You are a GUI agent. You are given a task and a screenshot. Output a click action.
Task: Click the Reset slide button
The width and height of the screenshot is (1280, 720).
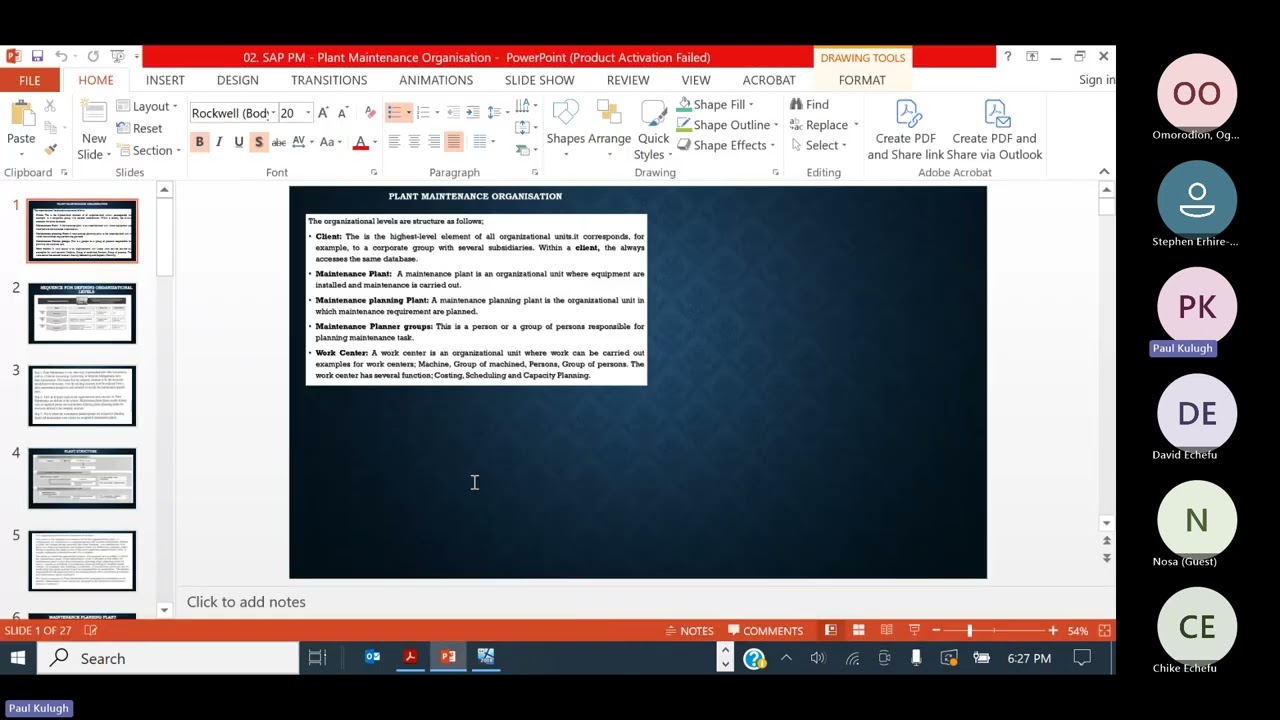(x=138, y=128)
